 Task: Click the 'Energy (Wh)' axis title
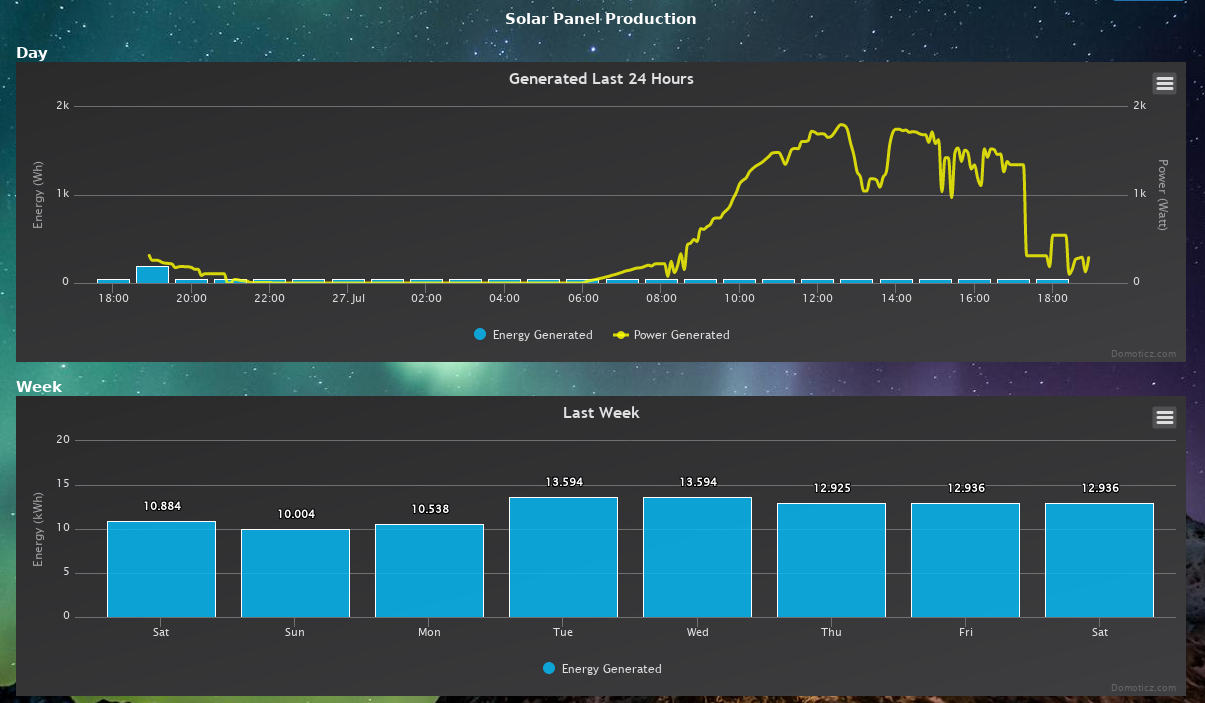[x=38, y=195]
